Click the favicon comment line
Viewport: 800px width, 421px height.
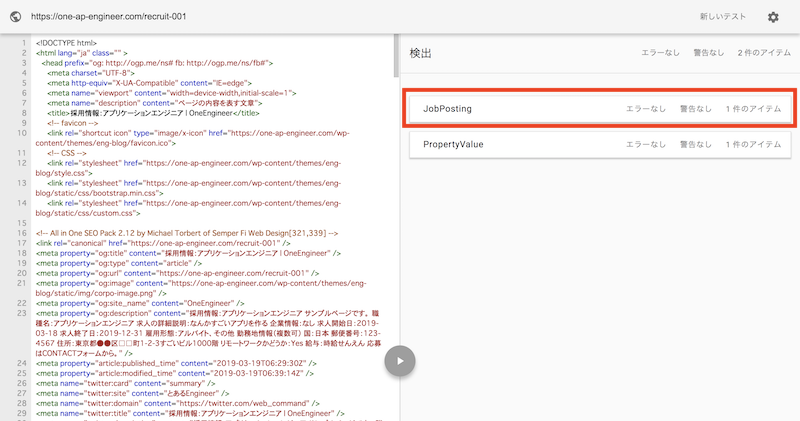point(72,123)
